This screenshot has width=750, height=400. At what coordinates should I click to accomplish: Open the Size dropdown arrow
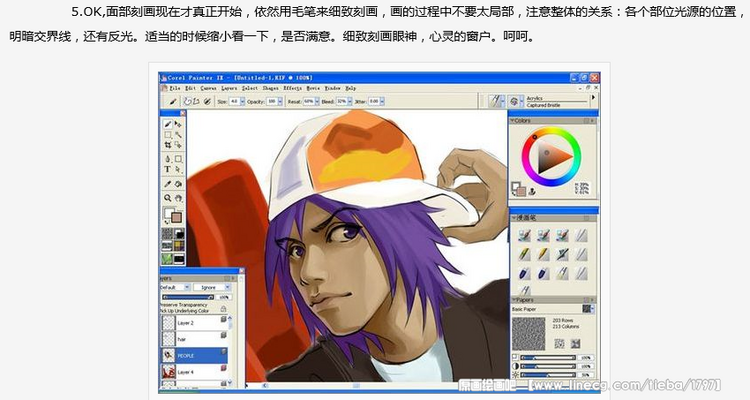point(243,101)
